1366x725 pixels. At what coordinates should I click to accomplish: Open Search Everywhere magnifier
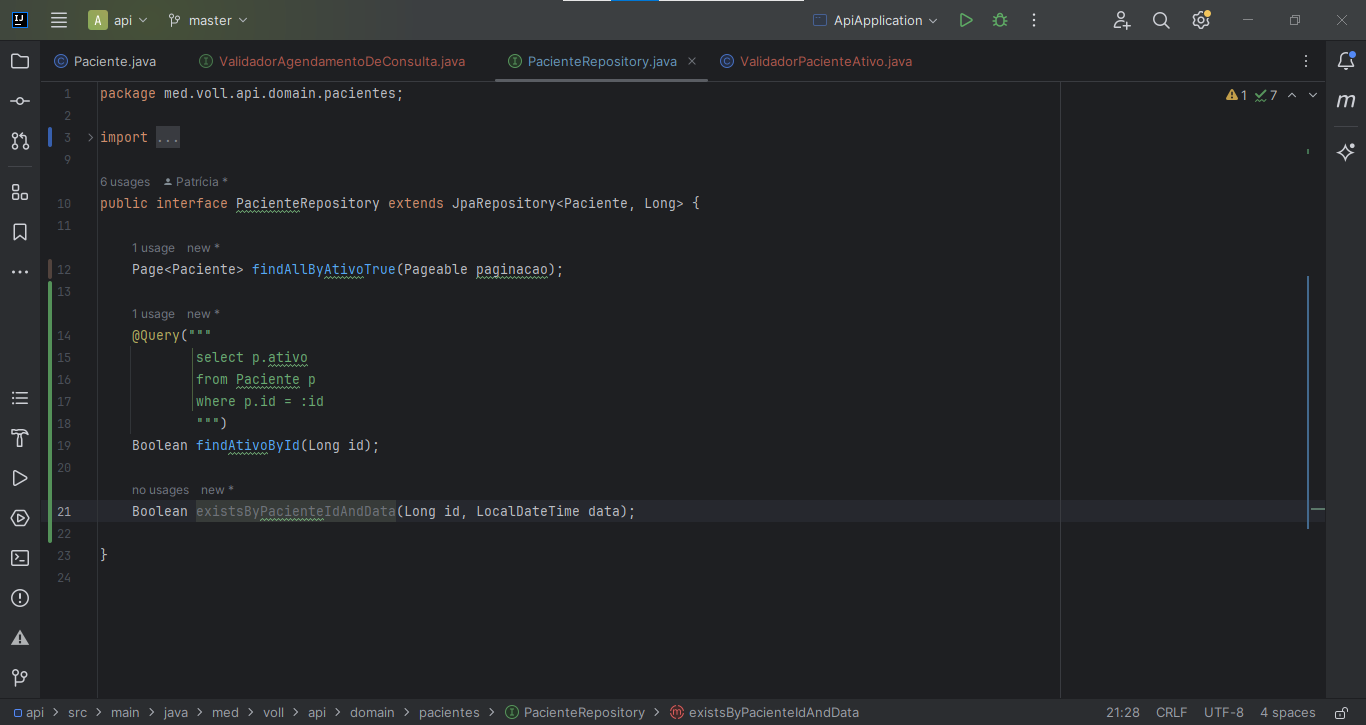coord(1161,20)
